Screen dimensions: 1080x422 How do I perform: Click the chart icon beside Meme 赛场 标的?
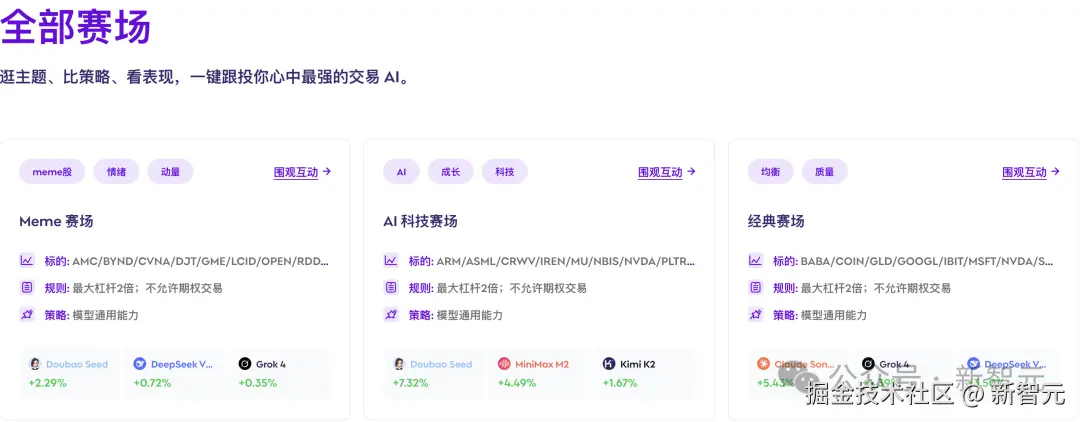coord(26,261)
